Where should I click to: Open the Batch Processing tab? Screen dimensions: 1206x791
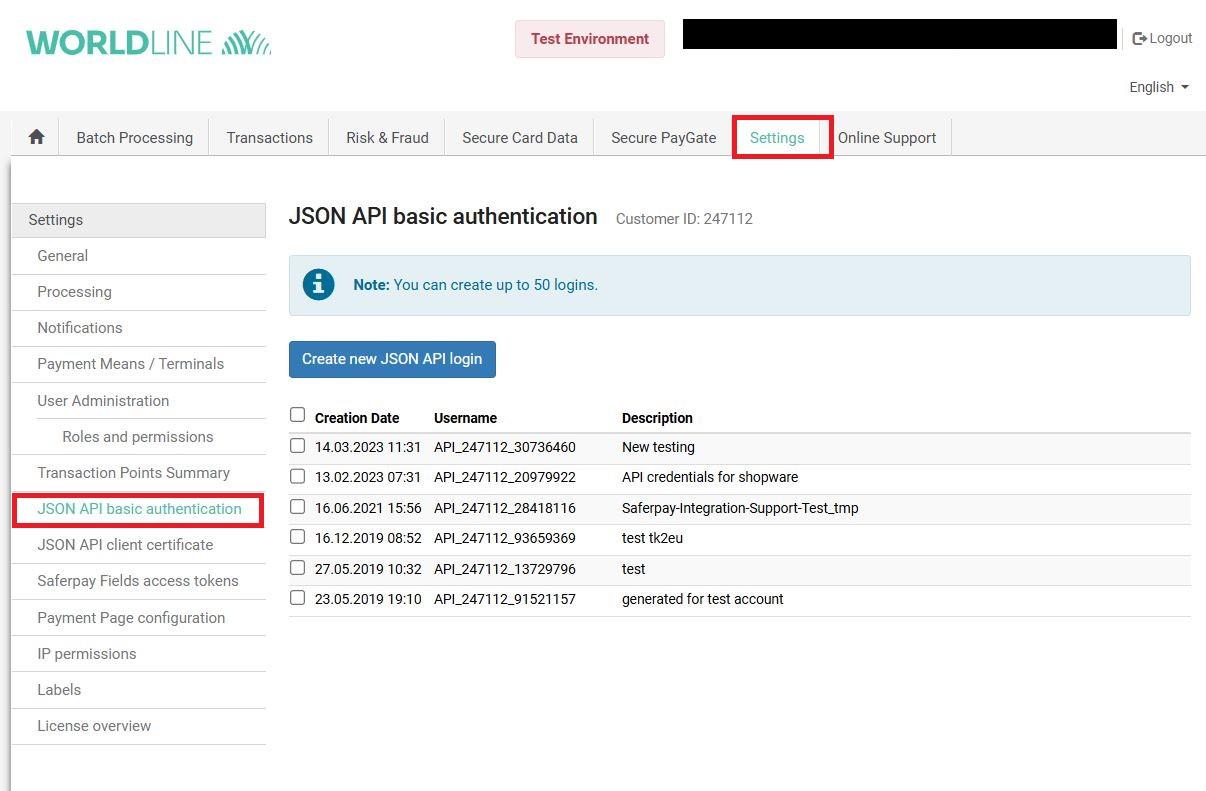(135, 138)
